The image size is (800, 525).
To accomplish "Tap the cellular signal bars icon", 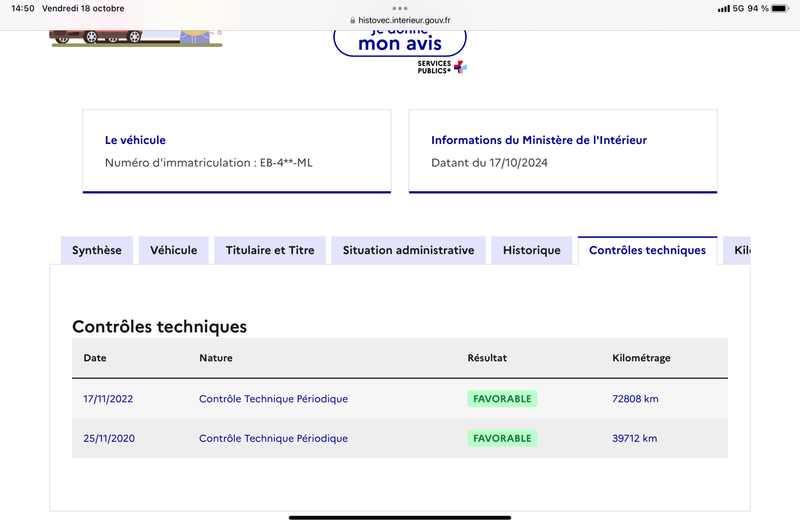I will pos(723,9).
